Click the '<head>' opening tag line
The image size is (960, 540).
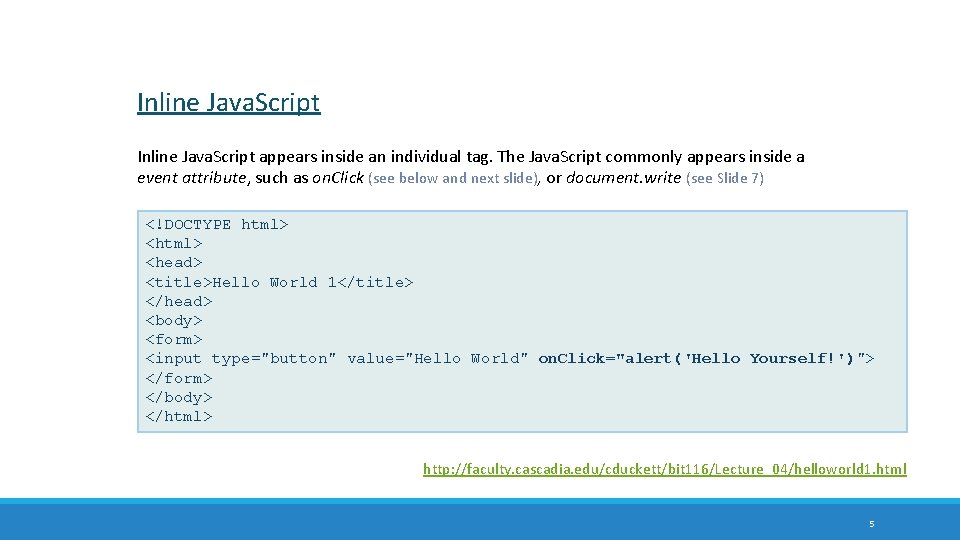coord(174,263)
